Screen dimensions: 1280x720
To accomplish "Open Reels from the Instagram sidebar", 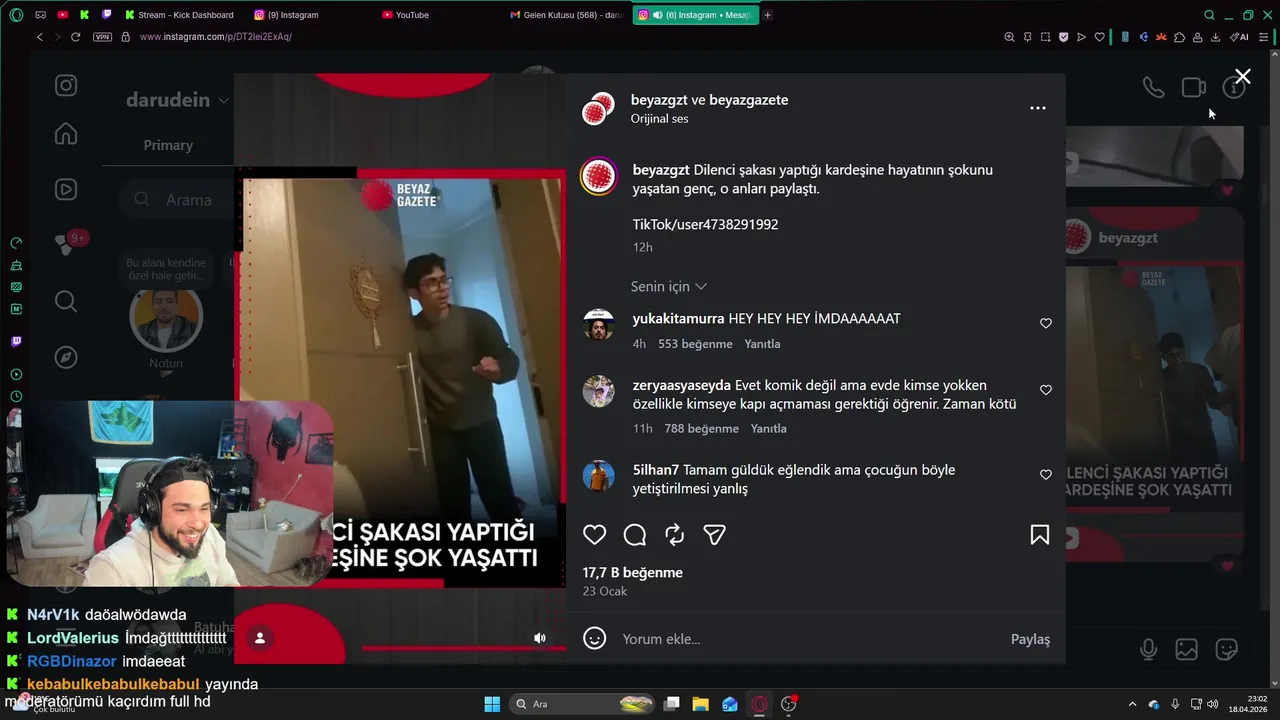I will [x=66, y=189].
